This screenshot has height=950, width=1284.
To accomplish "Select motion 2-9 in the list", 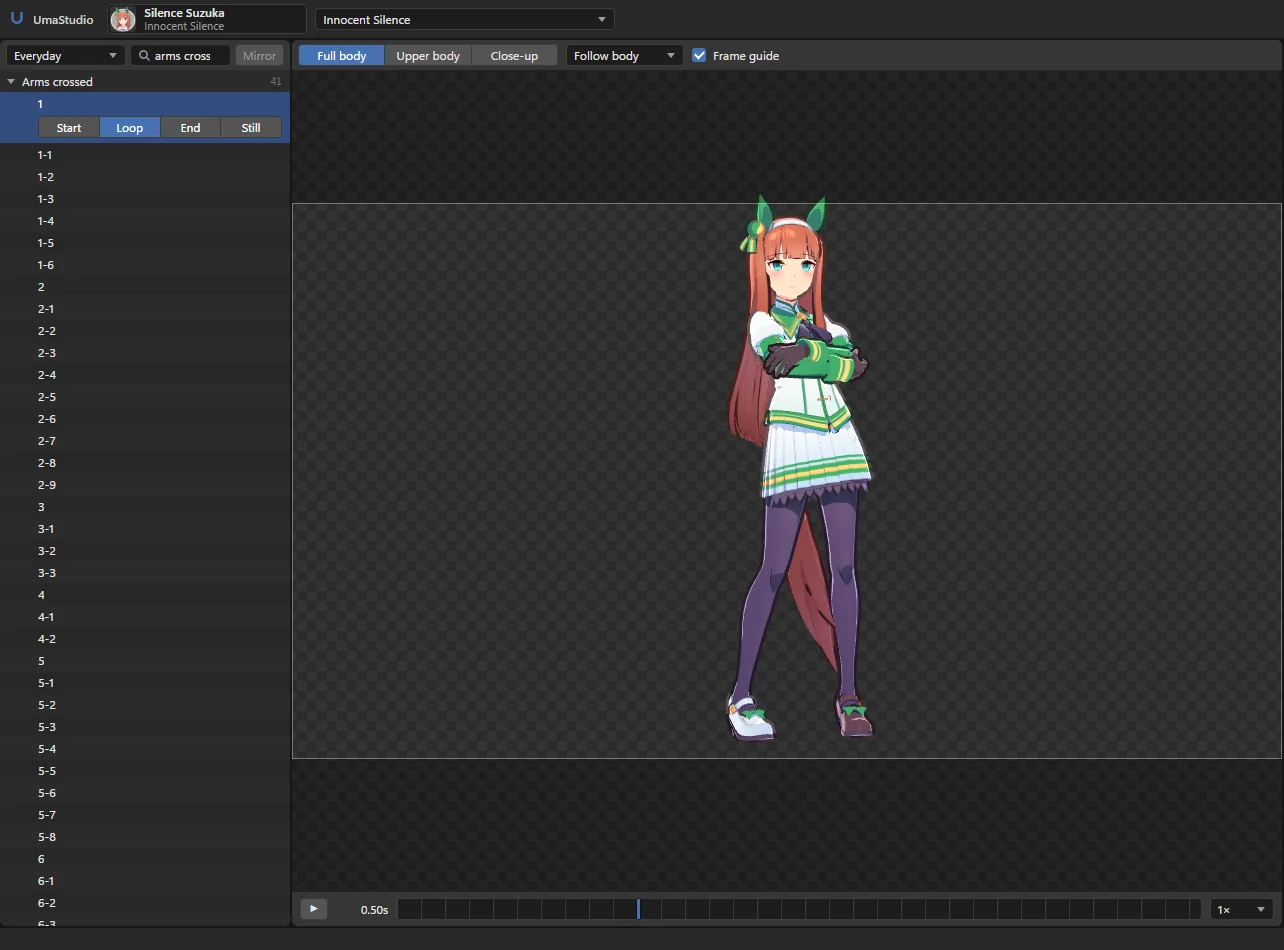I will pos(145,485).
